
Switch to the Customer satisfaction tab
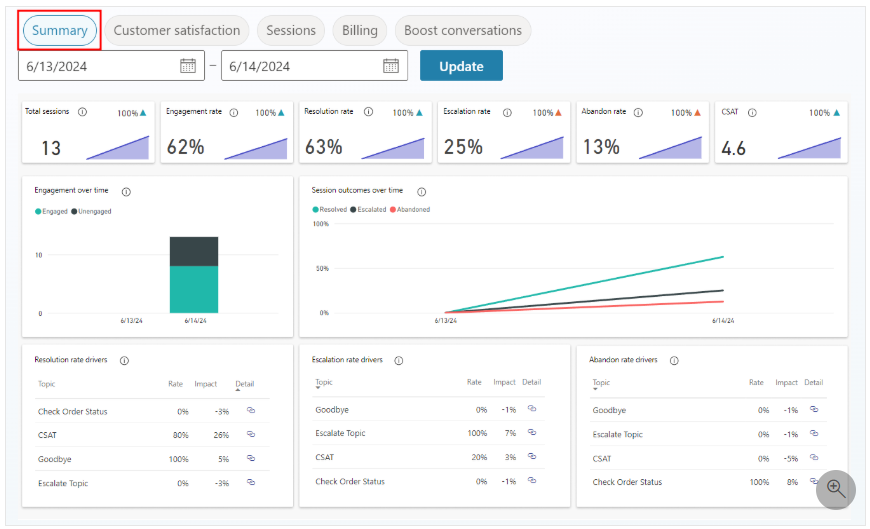[177, 30]
